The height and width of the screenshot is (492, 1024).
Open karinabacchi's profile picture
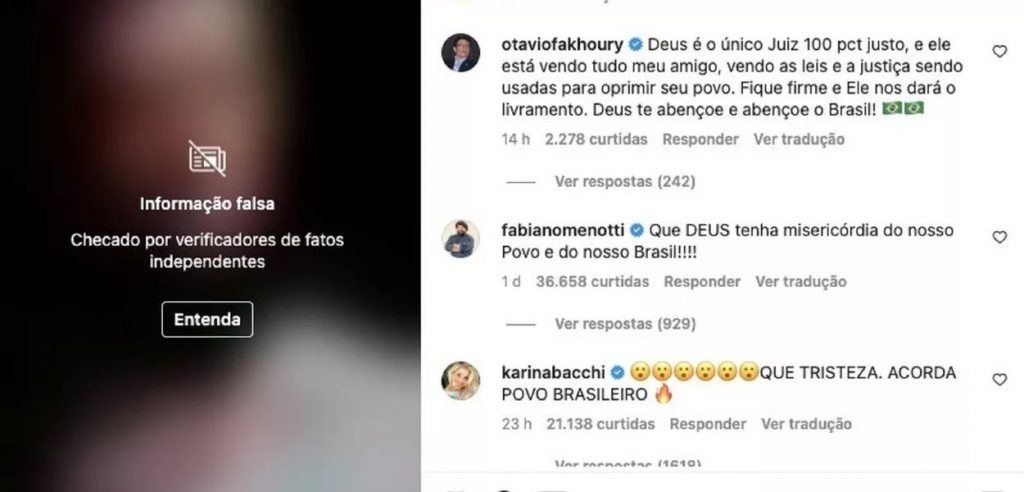coord(460,380)
